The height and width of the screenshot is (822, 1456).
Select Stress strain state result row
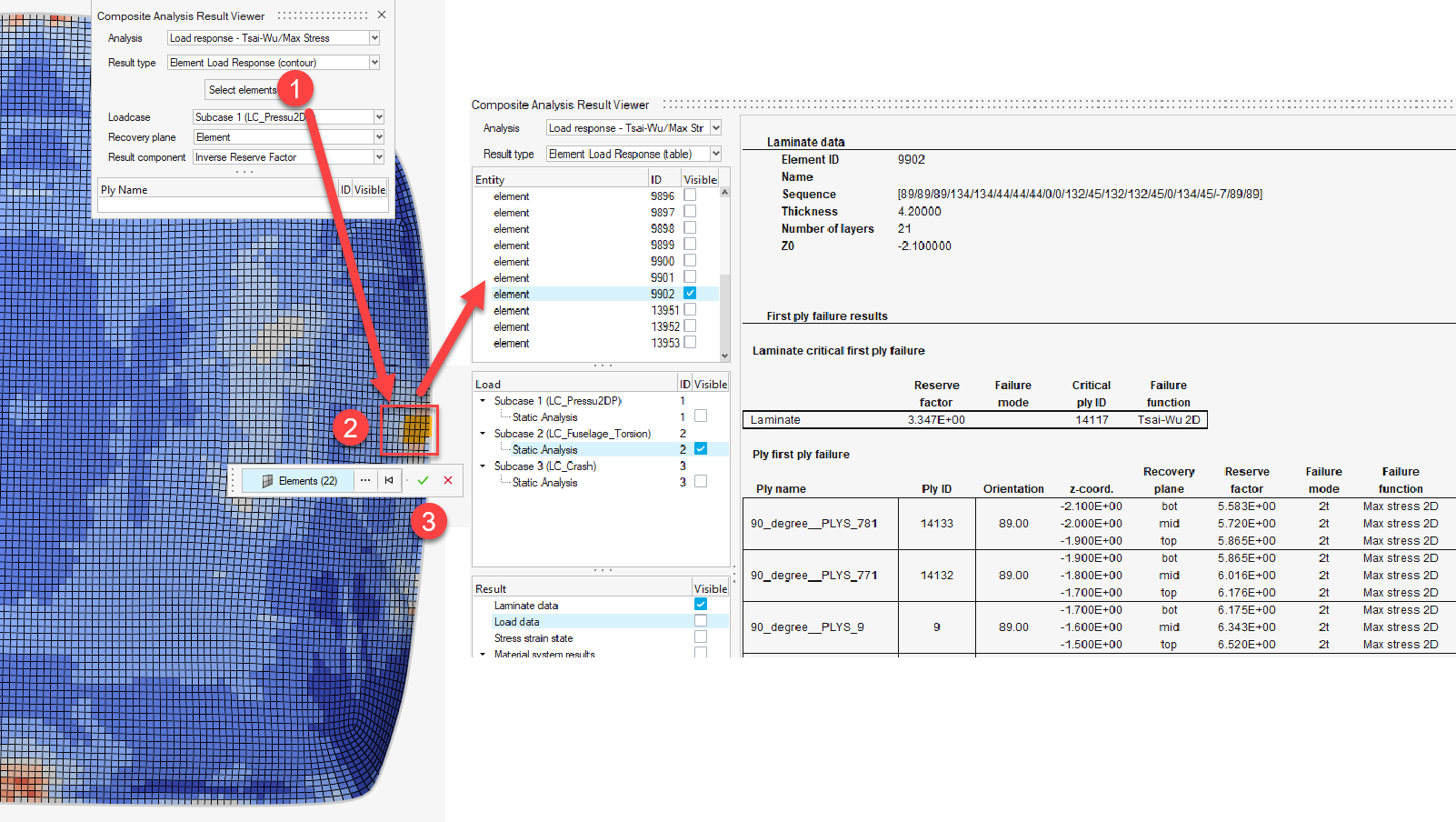point(534,638)
